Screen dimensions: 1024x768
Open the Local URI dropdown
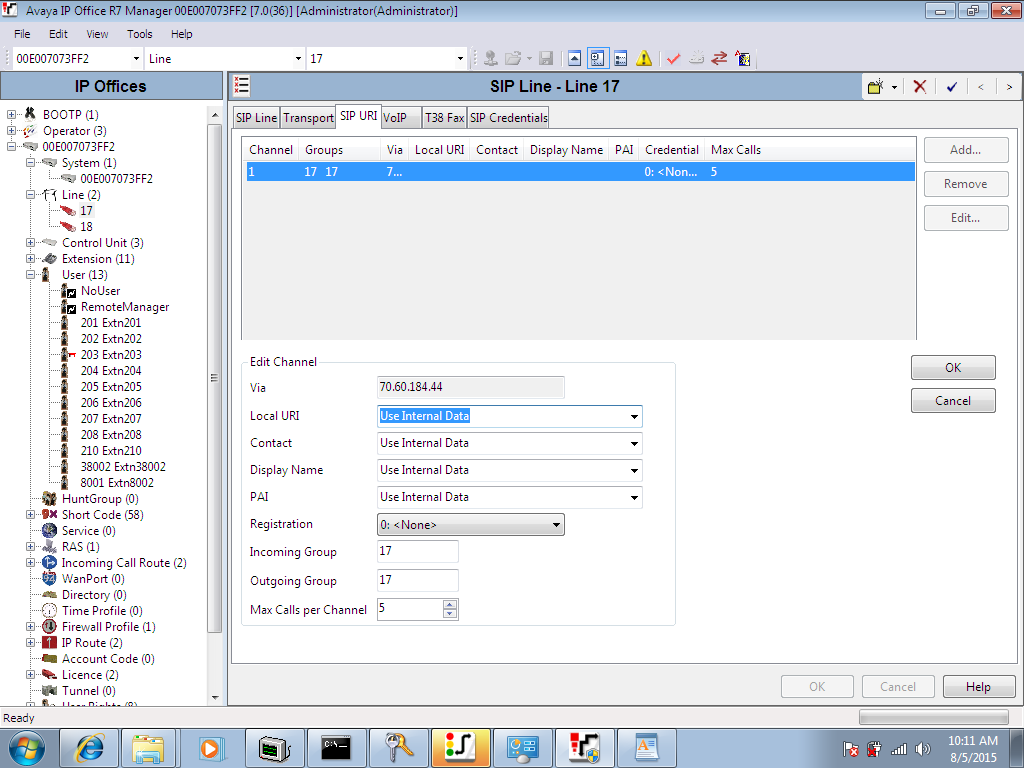pos(634,417)
